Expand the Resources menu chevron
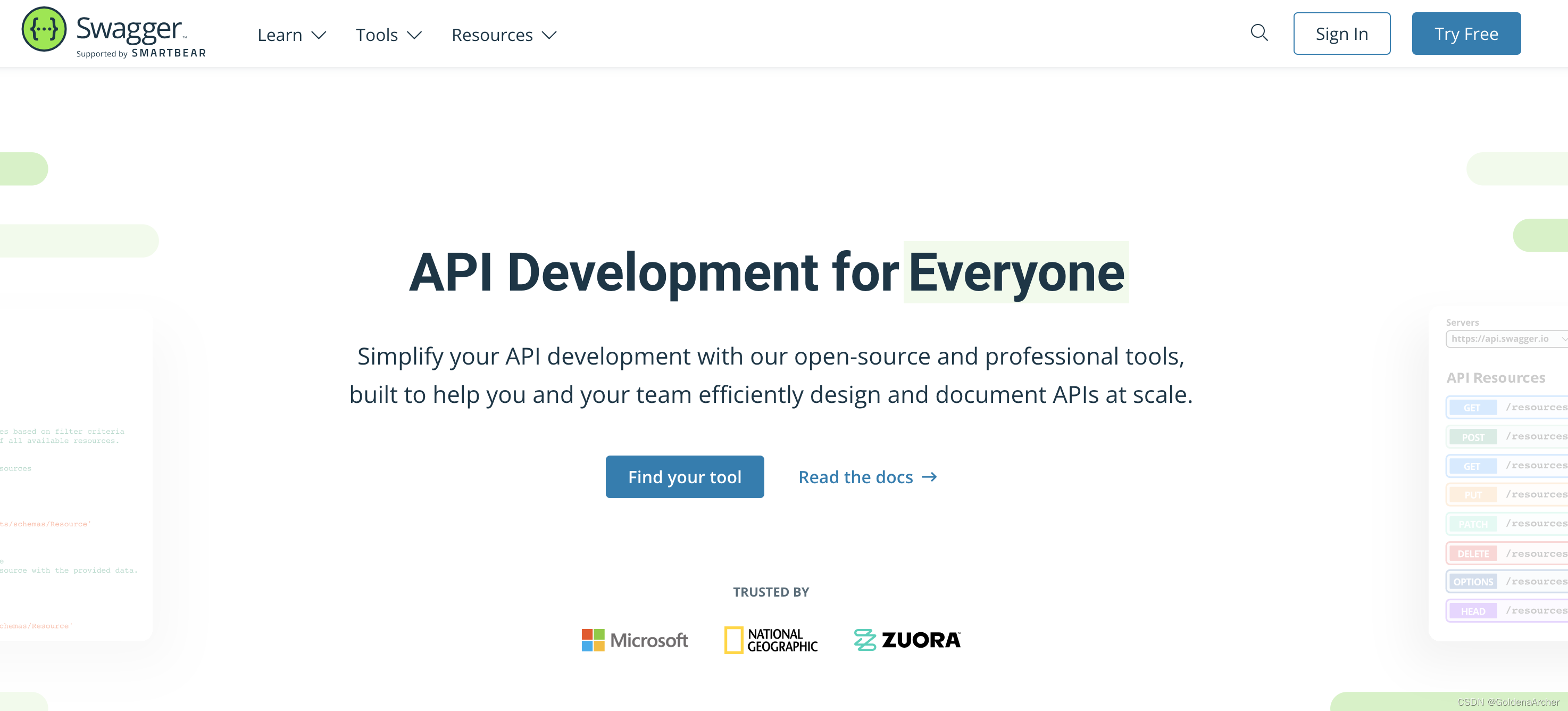This screenshot has width=1568, height=711. 549,35
